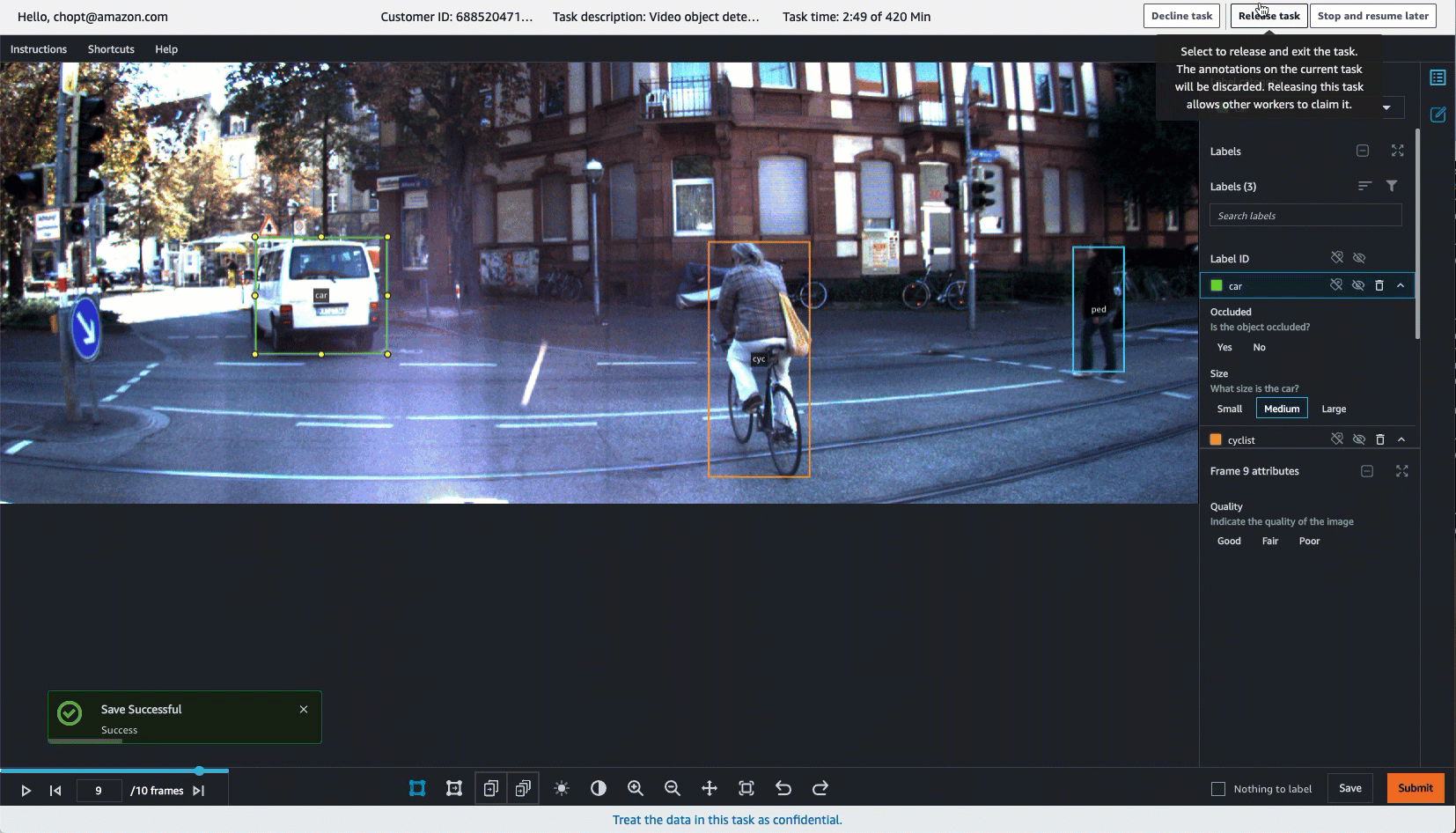Copy annotations to the next frame

[x=491, y=788]
